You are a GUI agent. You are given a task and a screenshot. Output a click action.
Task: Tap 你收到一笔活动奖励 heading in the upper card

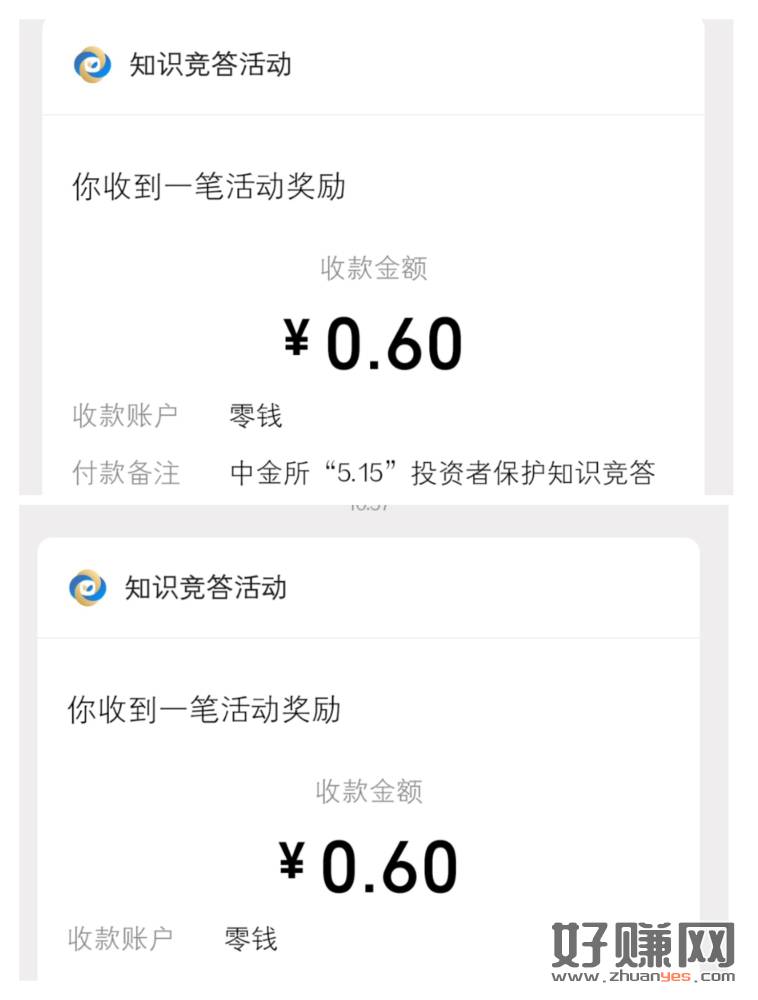pos(208,187)
